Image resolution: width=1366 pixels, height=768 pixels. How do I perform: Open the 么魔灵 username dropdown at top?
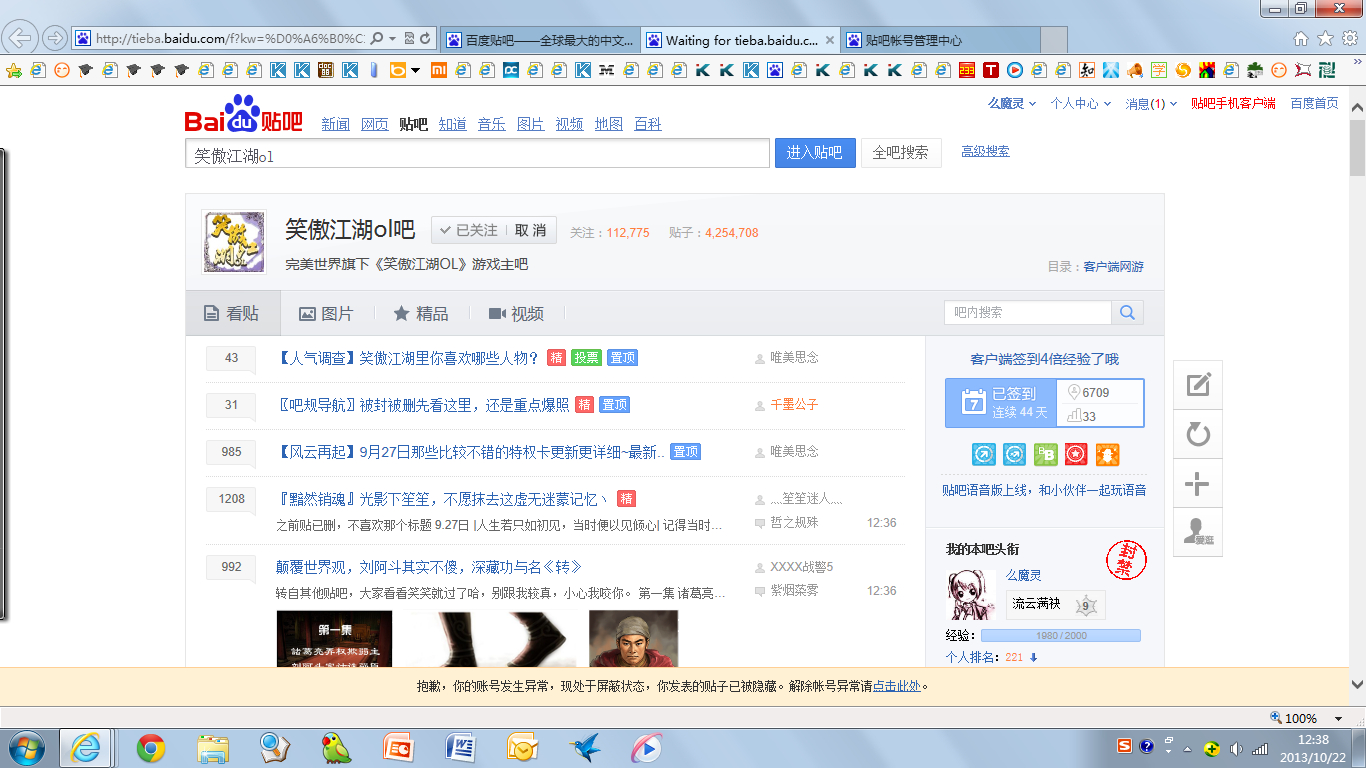[1012, 104]
